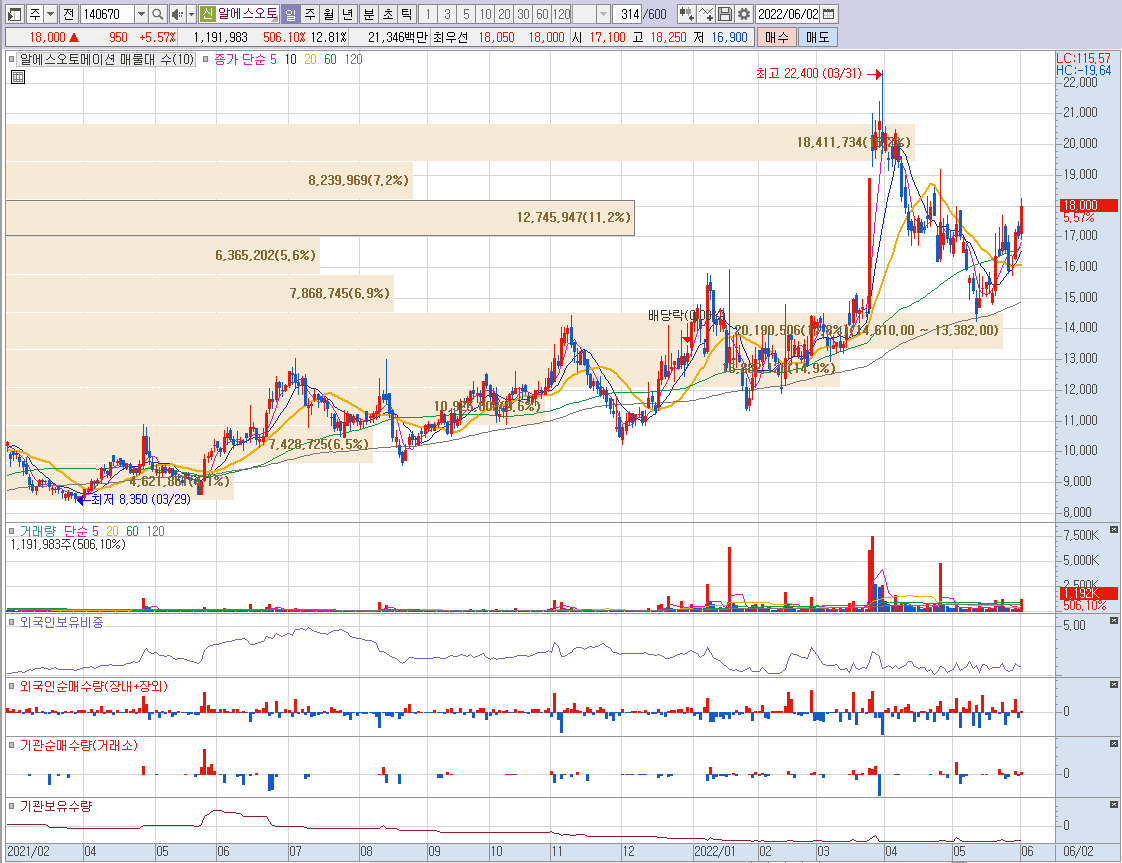Viewport: 1122px width, 863px height.
Task: Click the panel layout icon at toolbar start
Action: tap(15, 14)
